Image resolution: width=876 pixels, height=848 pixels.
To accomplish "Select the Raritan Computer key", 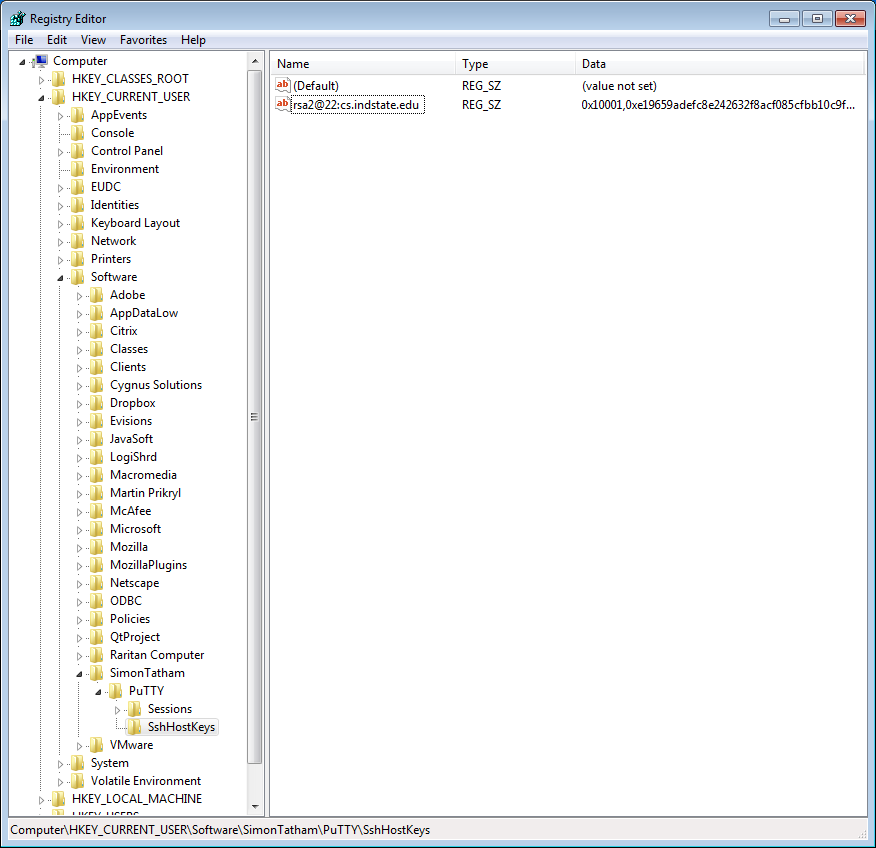I will (157, 655).
